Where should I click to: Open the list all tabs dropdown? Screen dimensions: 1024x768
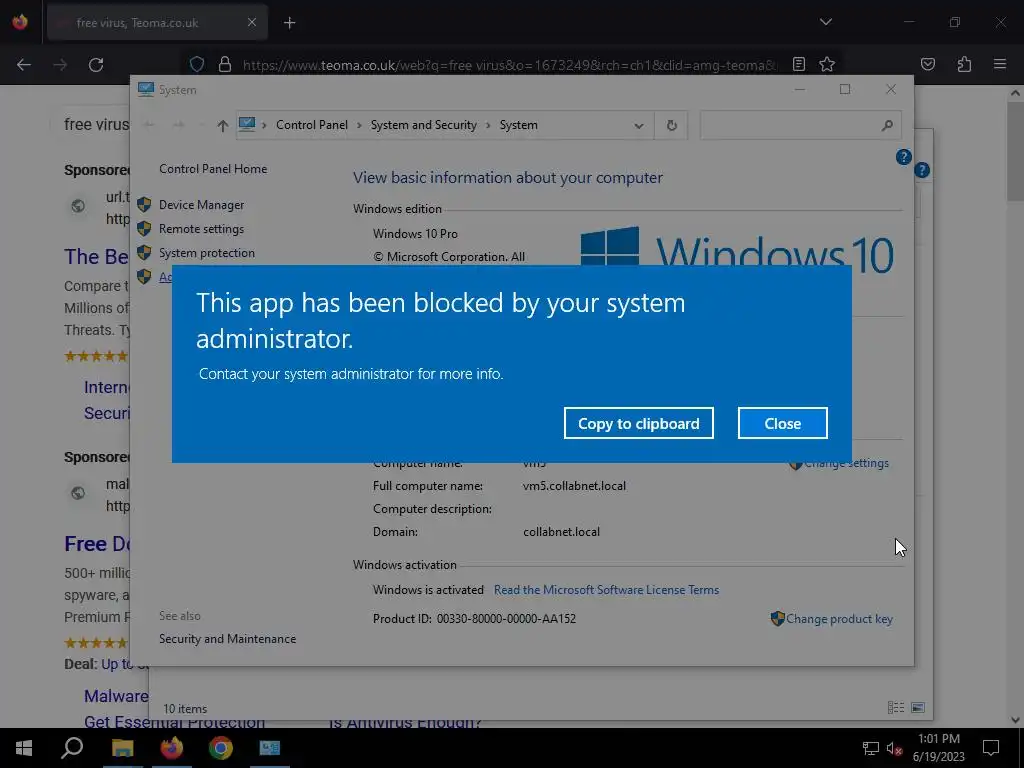pos(826,22)
